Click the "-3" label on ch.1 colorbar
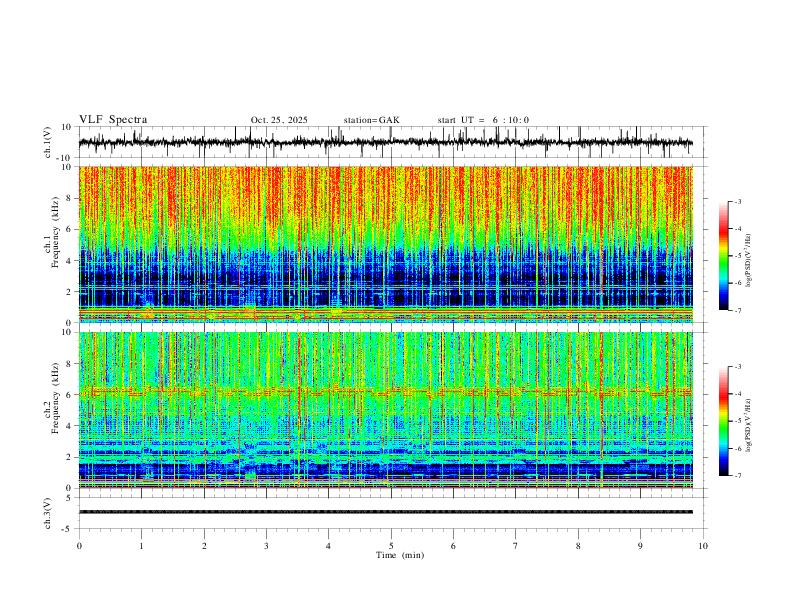 [x=737, y=201]
